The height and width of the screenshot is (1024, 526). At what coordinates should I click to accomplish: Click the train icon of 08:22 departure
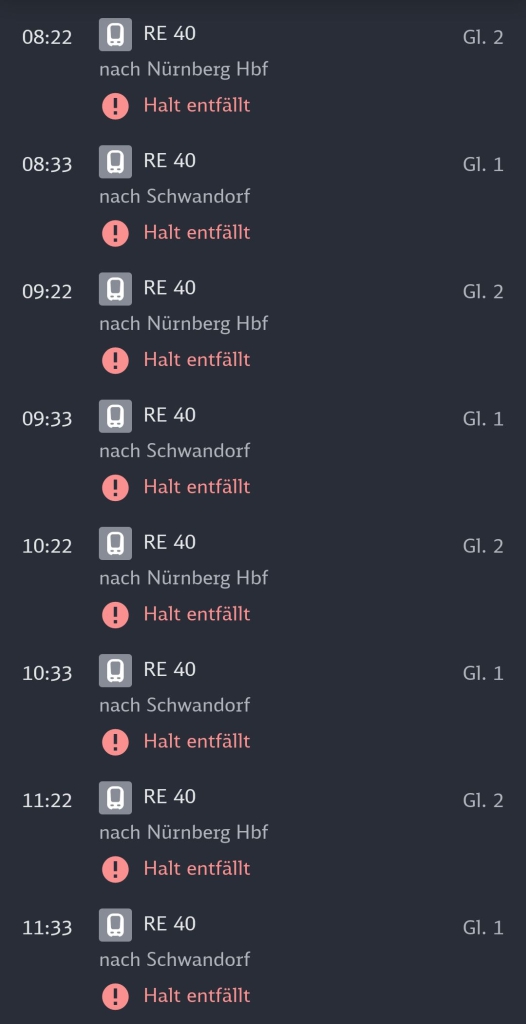click(x=115, y=35)
